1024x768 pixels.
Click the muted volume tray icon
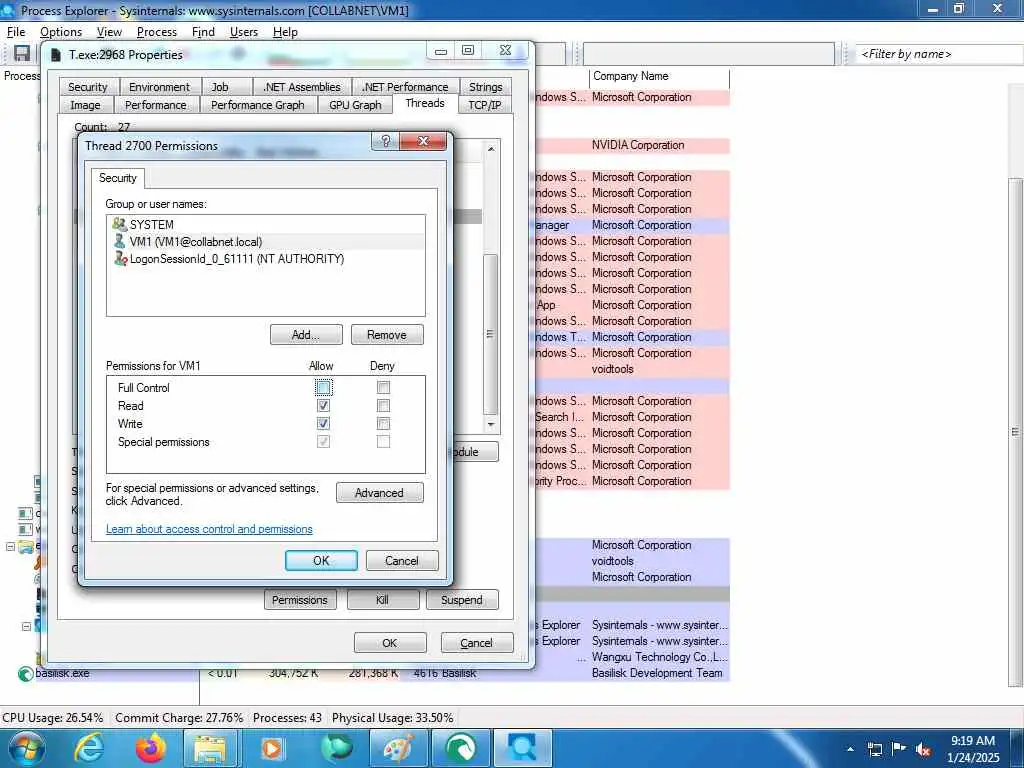click(x=923, y=749)
